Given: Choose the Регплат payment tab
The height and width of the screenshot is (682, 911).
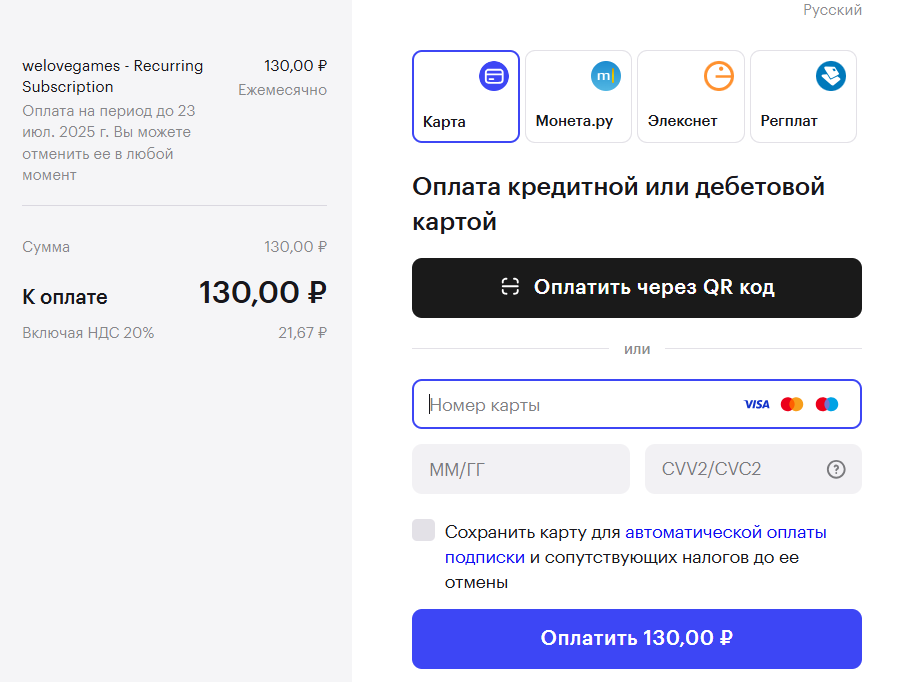Looking at the screenshot, I should pyautogui.click(x=804, y=96).
